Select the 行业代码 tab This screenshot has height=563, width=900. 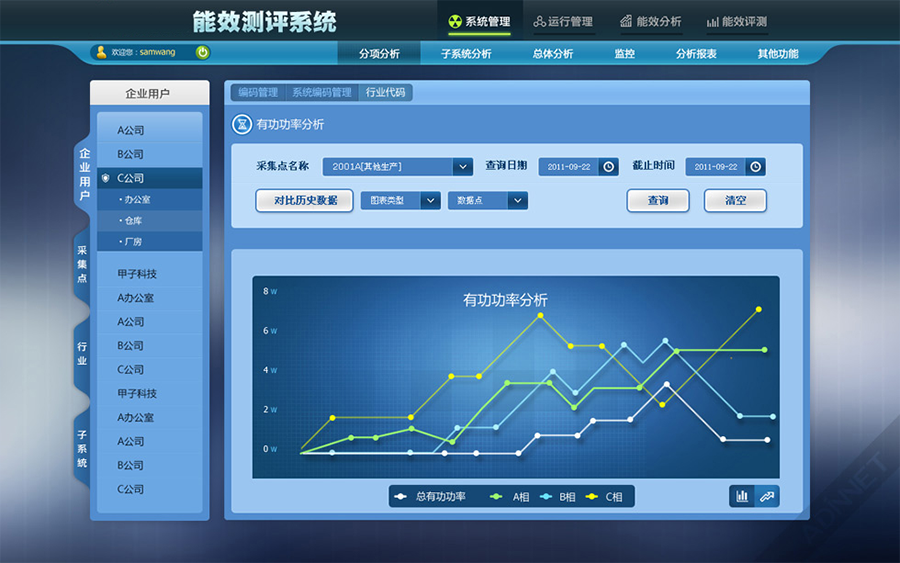click(385, 93)
